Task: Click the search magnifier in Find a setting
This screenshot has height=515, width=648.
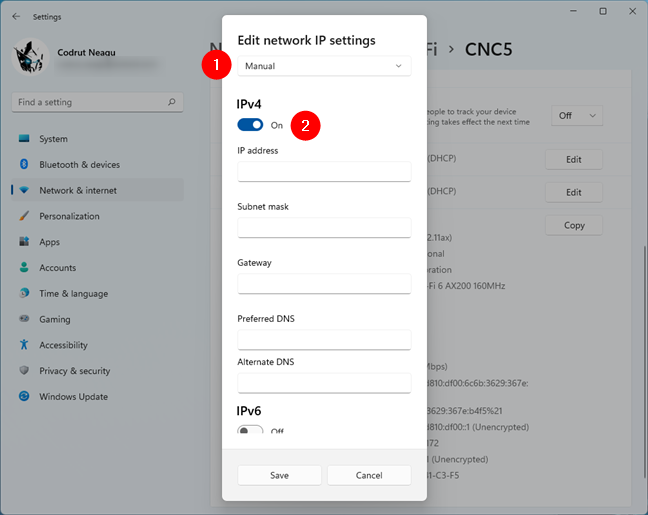Action: click(x=172, y=102)
